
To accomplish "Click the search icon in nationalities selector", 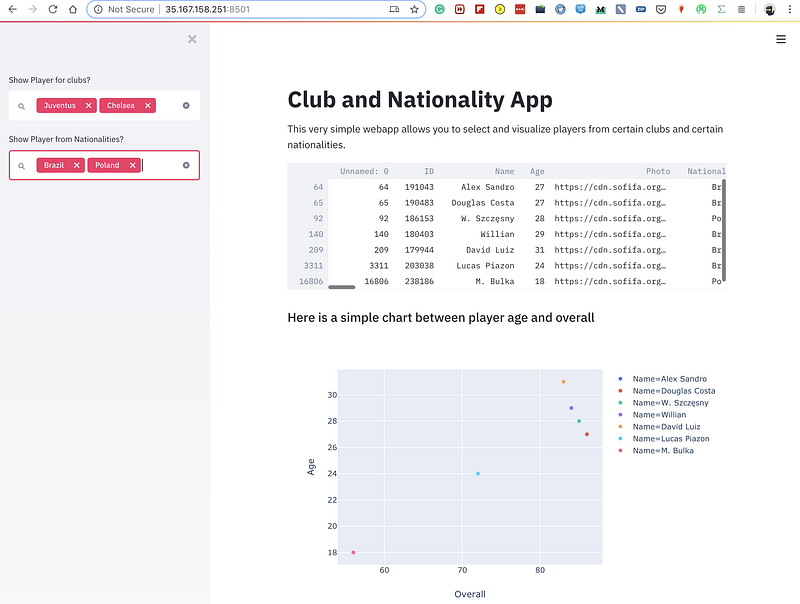I will pos(21,166).
